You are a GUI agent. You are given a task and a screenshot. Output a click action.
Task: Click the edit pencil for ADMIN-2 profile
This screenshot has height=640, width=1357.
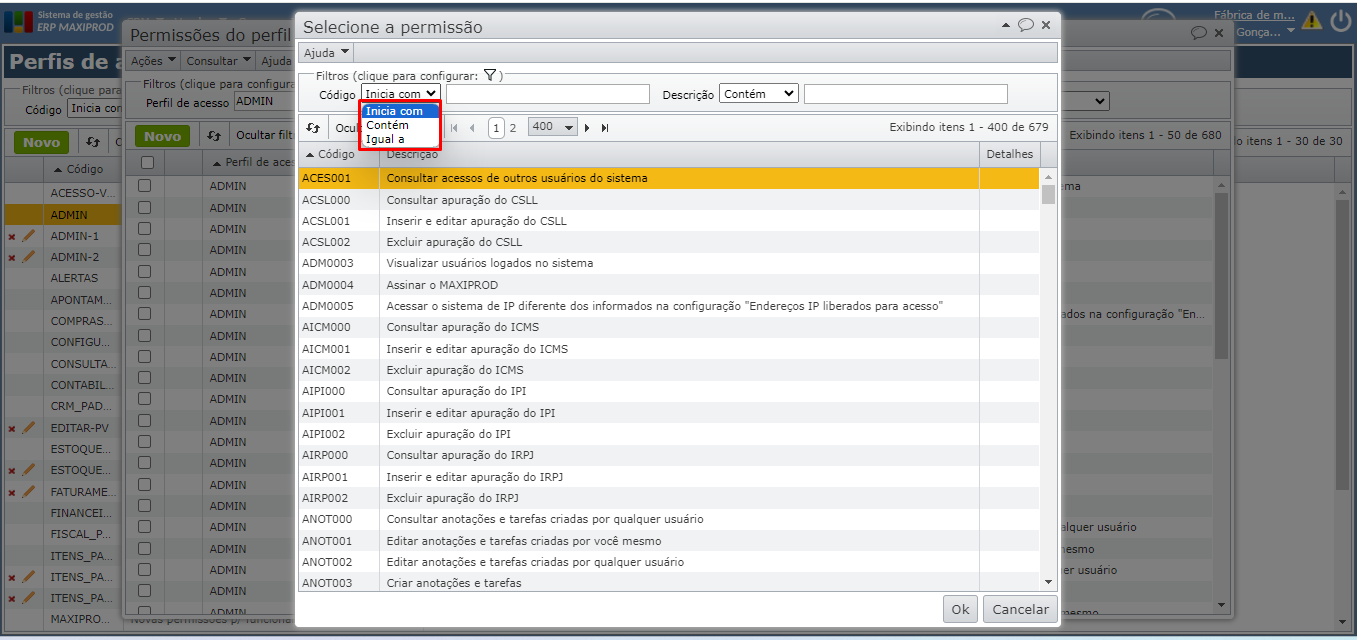[29, 257]
